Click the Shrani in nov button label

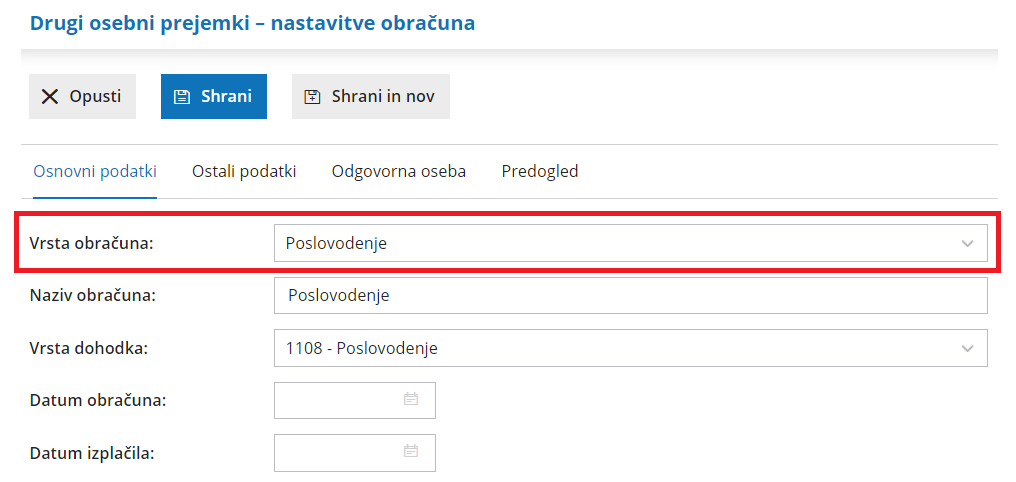[383, 97]
